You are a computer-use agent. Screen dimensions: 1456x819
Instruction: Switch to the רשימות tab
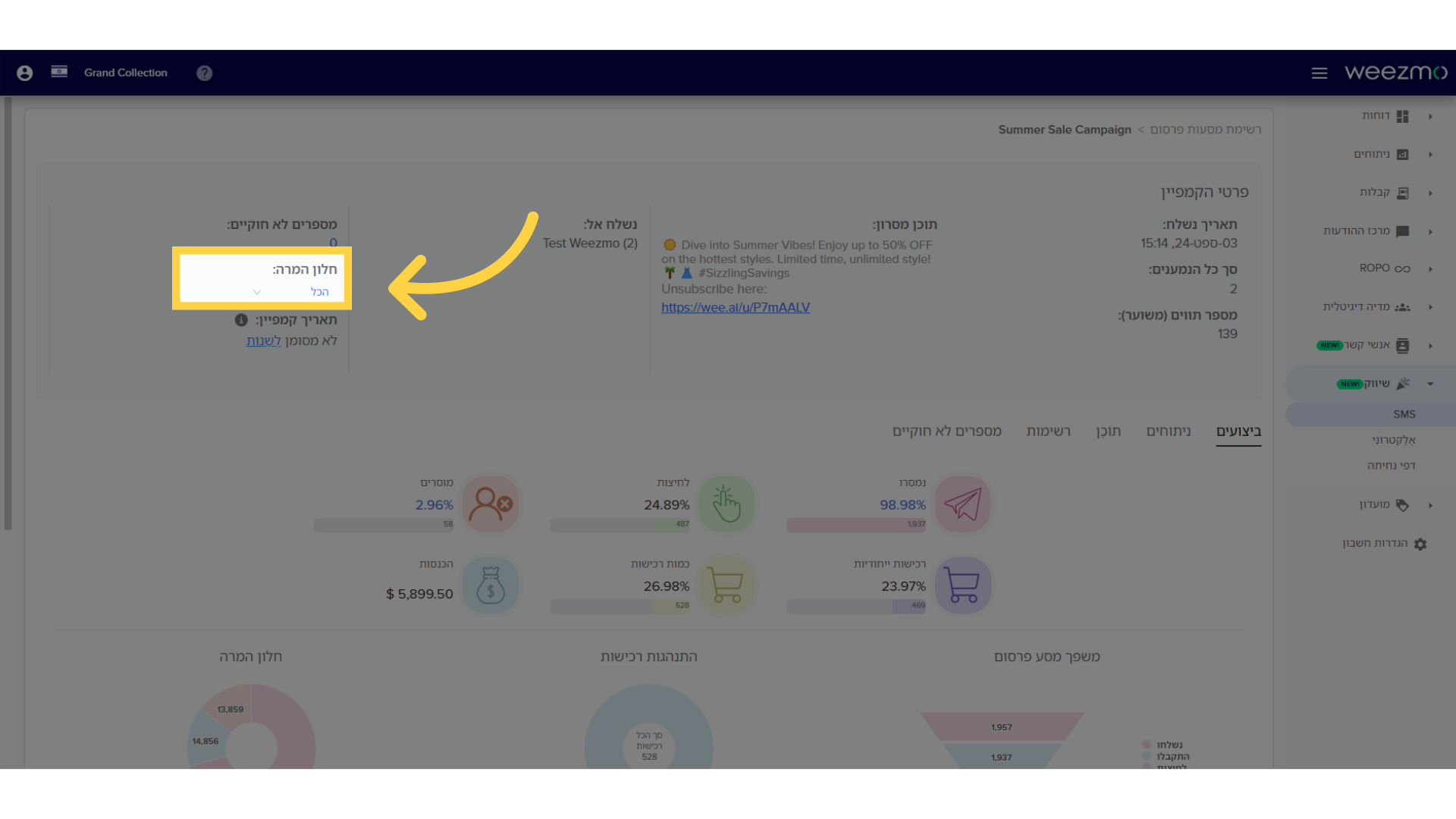[1048, 431]
